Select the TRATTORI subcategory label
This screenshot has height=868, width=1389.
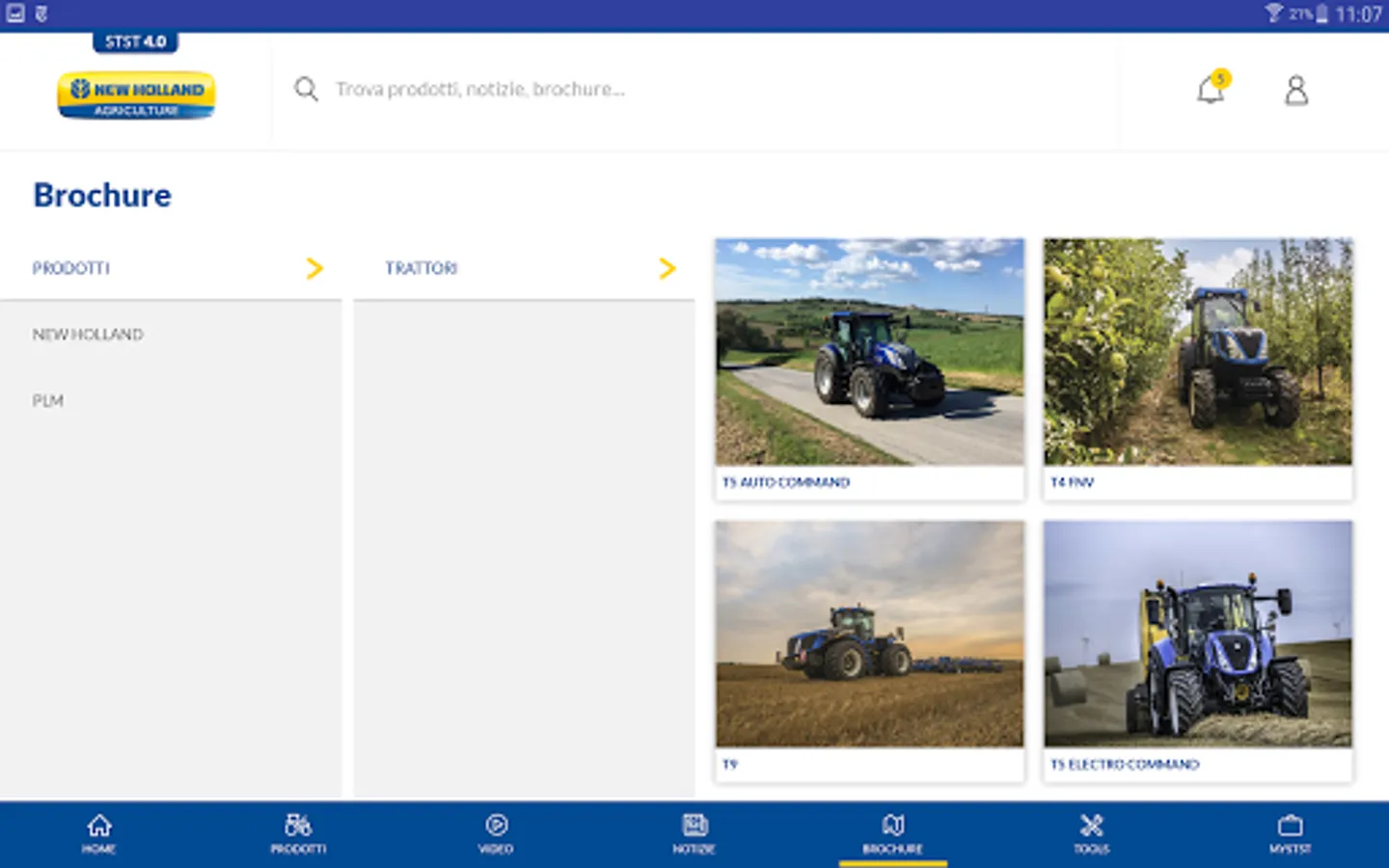422,268
